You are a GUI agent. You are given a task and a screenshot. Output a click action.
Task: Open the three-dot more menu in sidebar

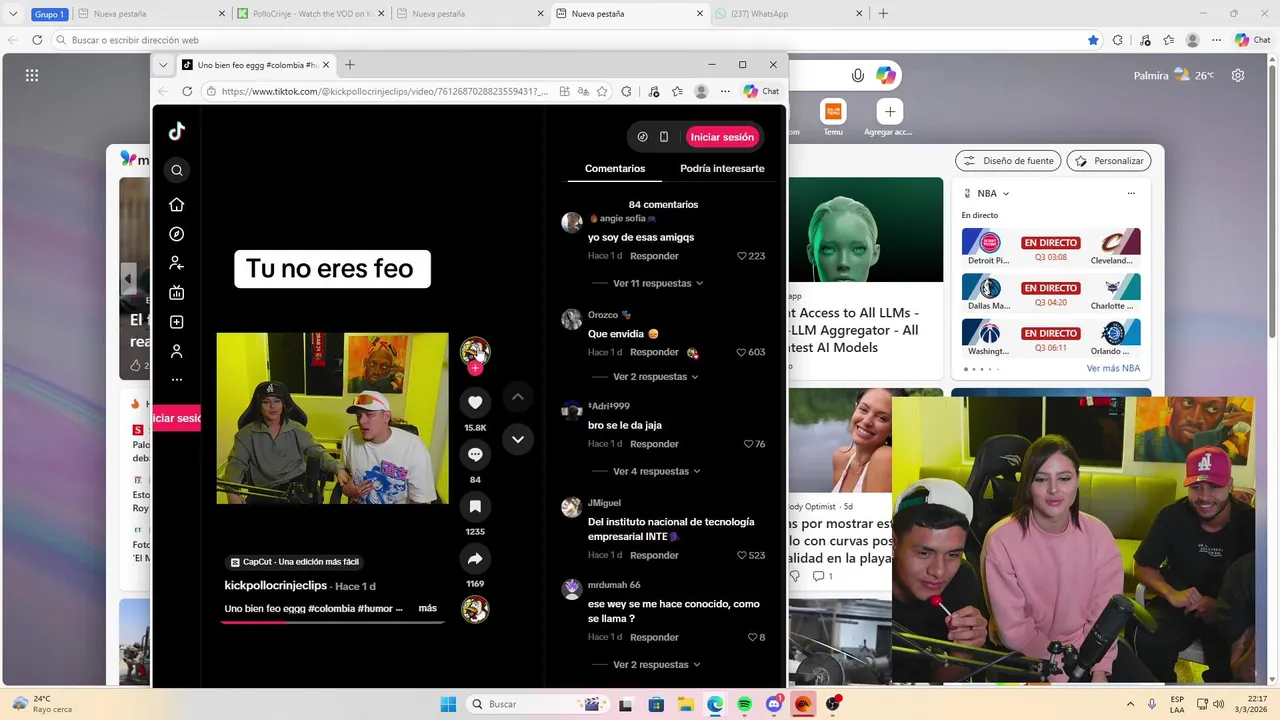tap(177, 380)
